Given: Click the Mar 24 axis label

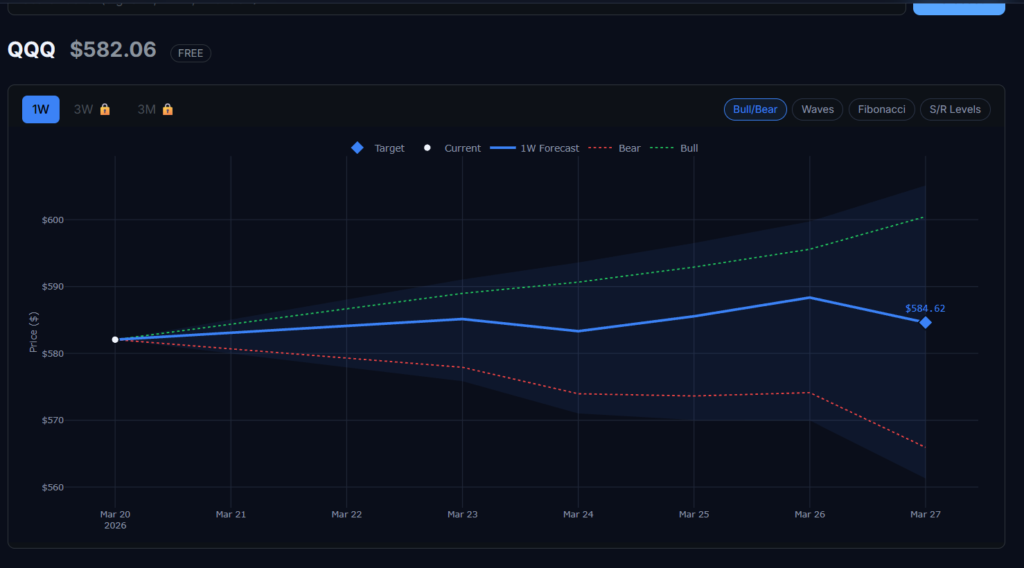Looking at the screenshot, I should (x=578, y=514).
